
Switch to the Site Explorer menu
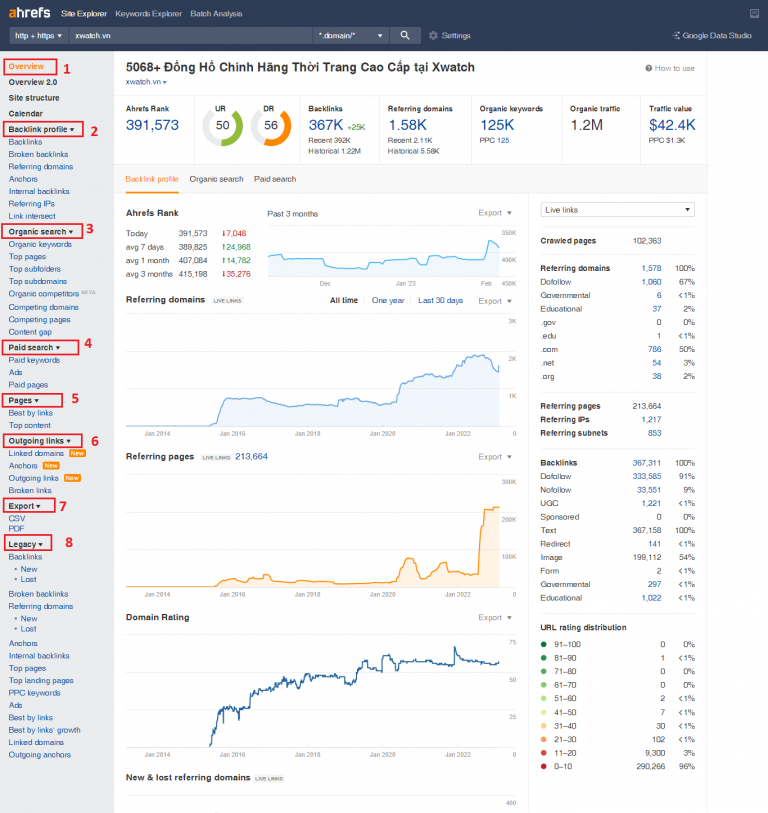coord(83,13)
